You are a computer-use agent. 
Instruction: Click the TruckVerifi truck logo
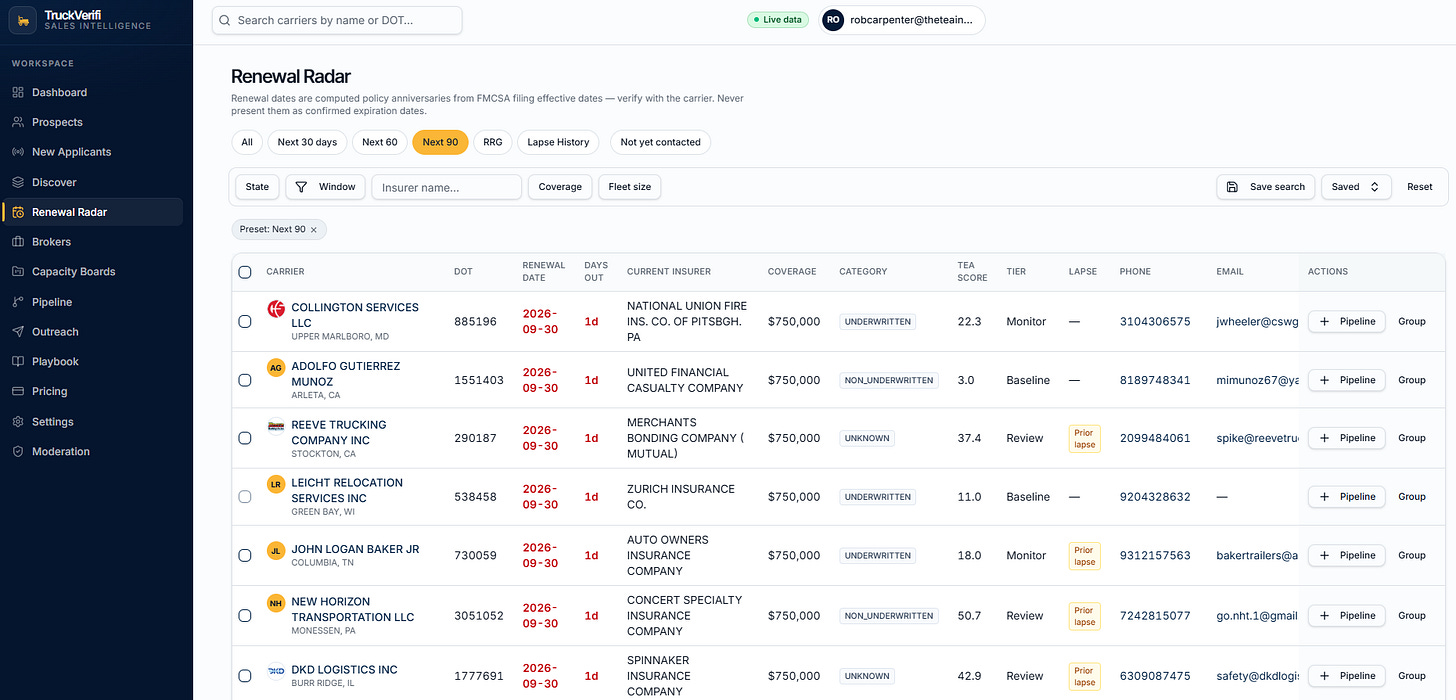[24, 21]
